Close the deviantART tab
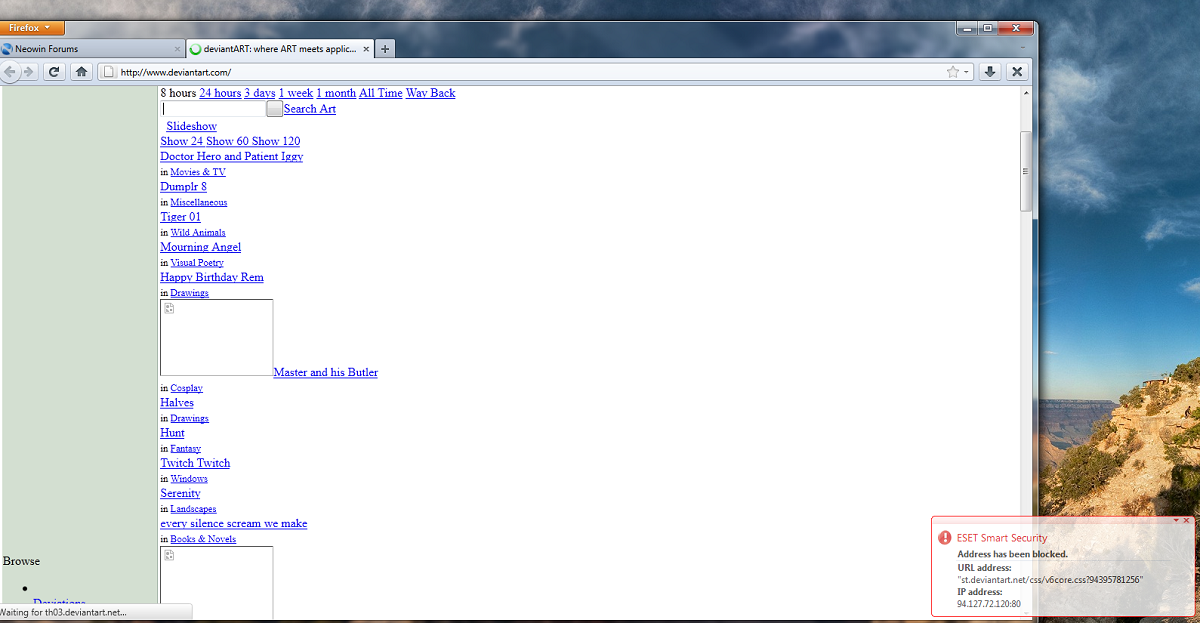 [366, 49]
